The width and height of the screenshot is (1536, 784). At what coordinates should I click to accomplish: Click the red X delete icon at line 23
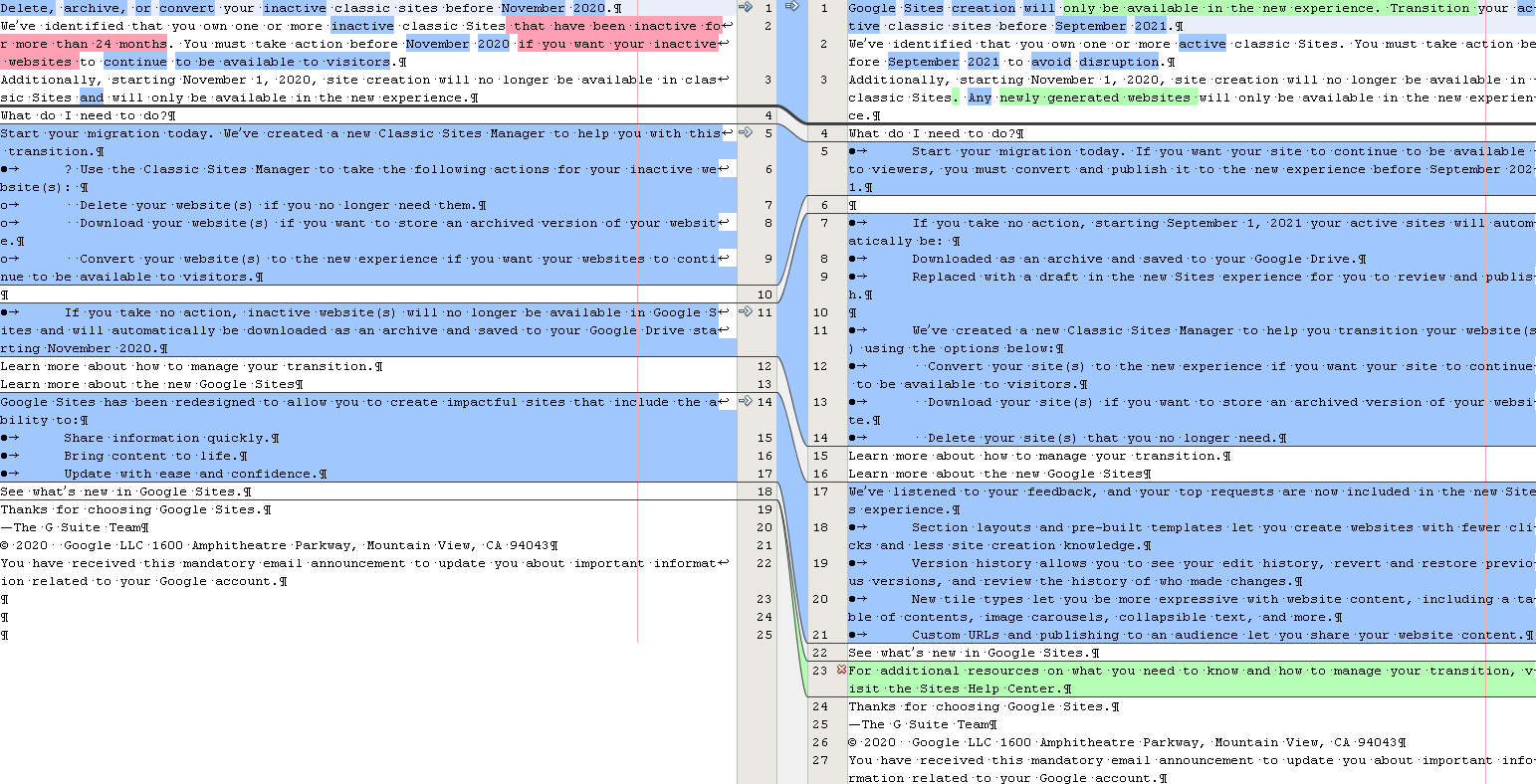(x=841, y=670)
